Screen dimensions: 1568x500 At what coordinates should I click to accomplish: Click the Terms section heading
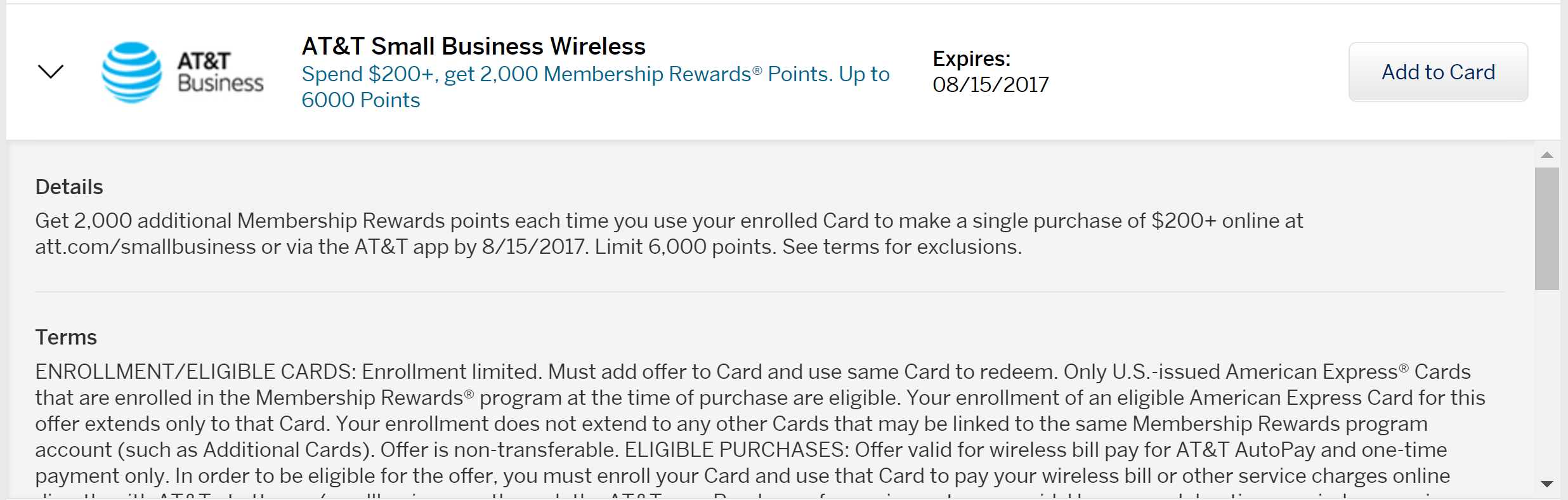pos(66,338)
